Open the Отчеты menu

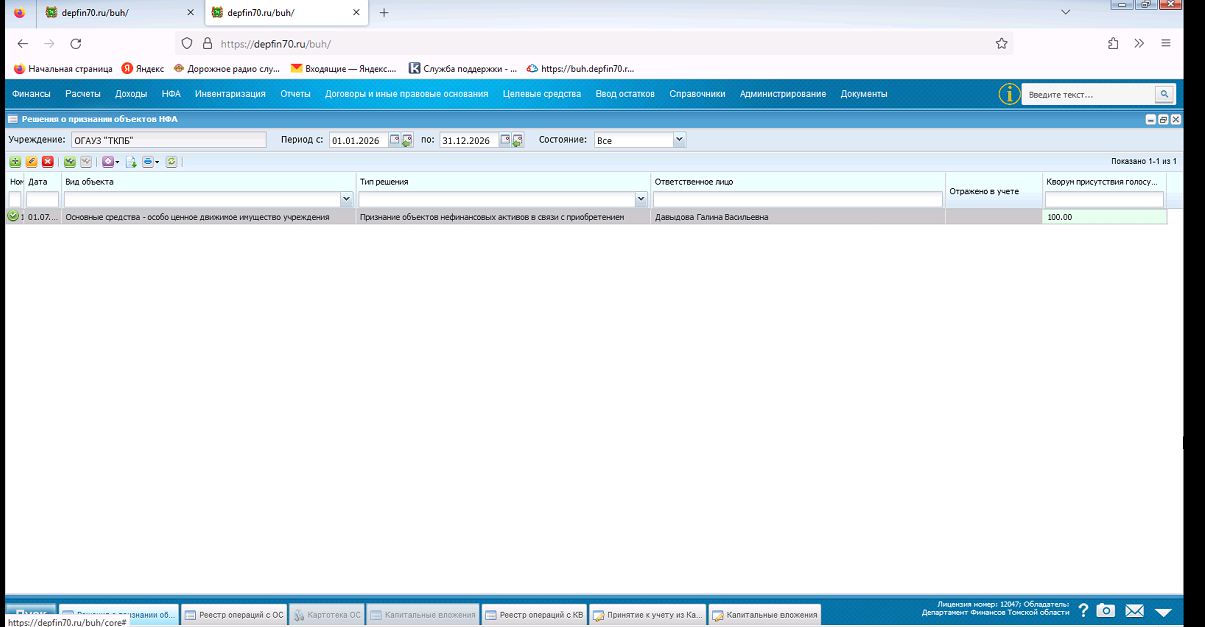[x=296, y=94]
